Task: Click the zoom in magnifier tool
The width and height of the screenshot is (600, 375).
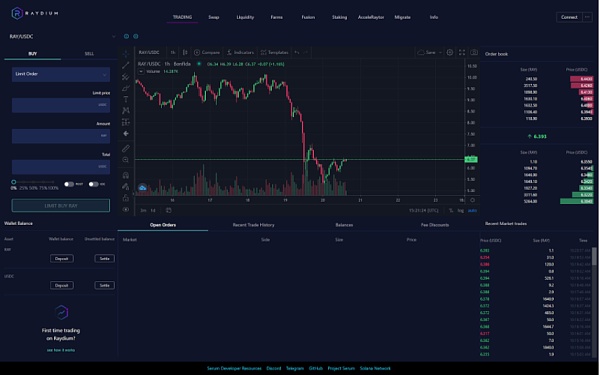Action: click(126, 160)
